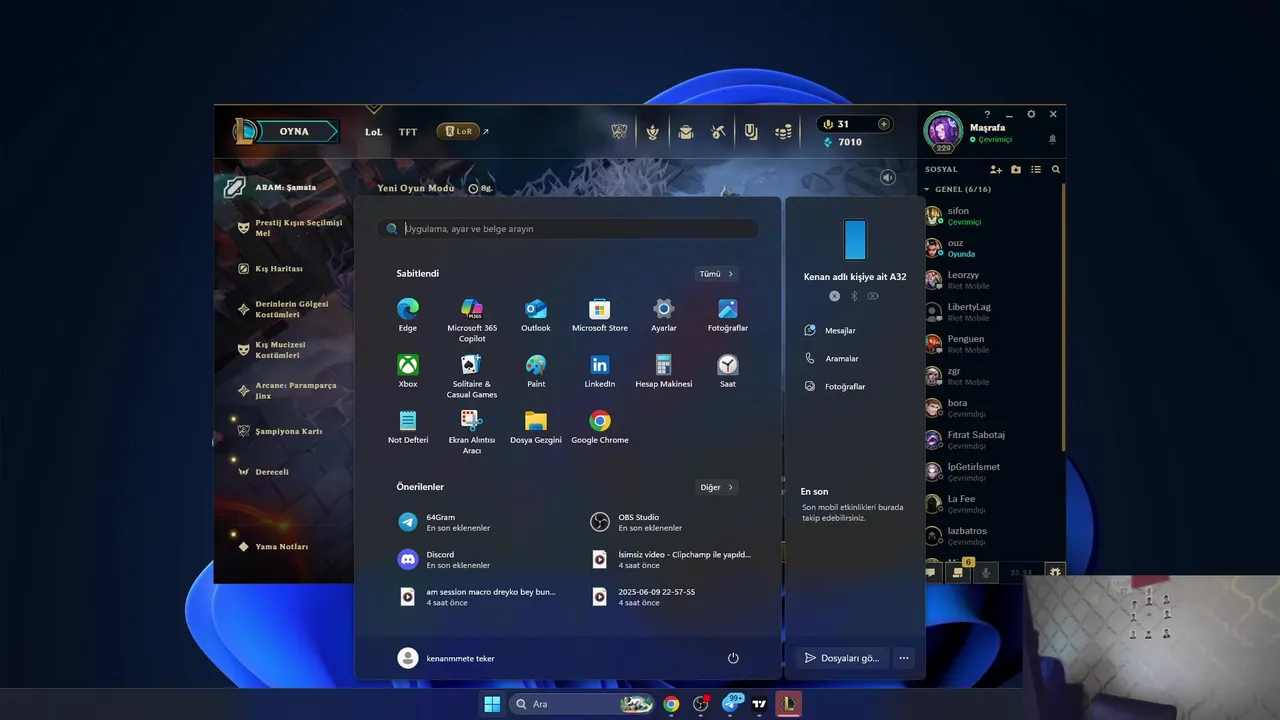
Task: Open champion mastery laurel icon in League client
Action: [x=653, y=132]
